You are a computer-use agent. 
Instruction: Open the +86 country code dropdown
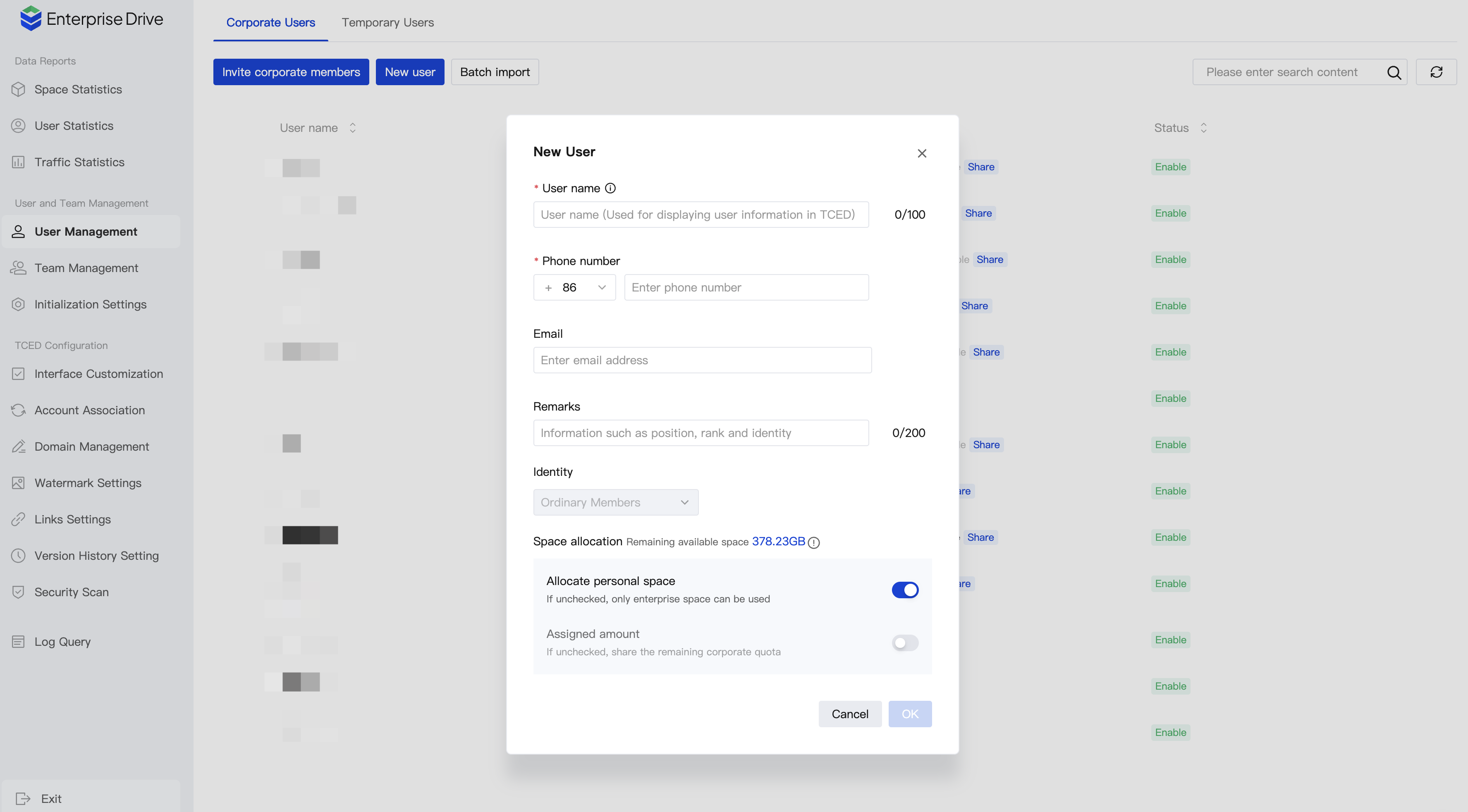(574, 287)
